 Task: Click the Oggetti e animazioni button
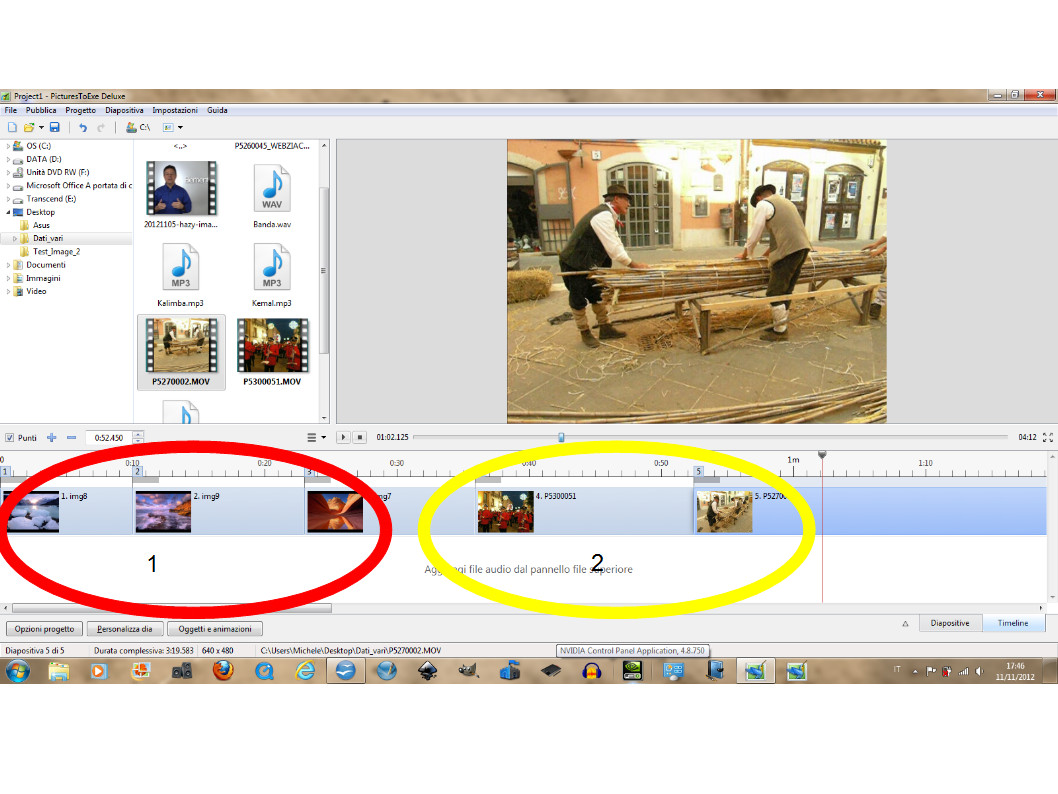[214, 629]
